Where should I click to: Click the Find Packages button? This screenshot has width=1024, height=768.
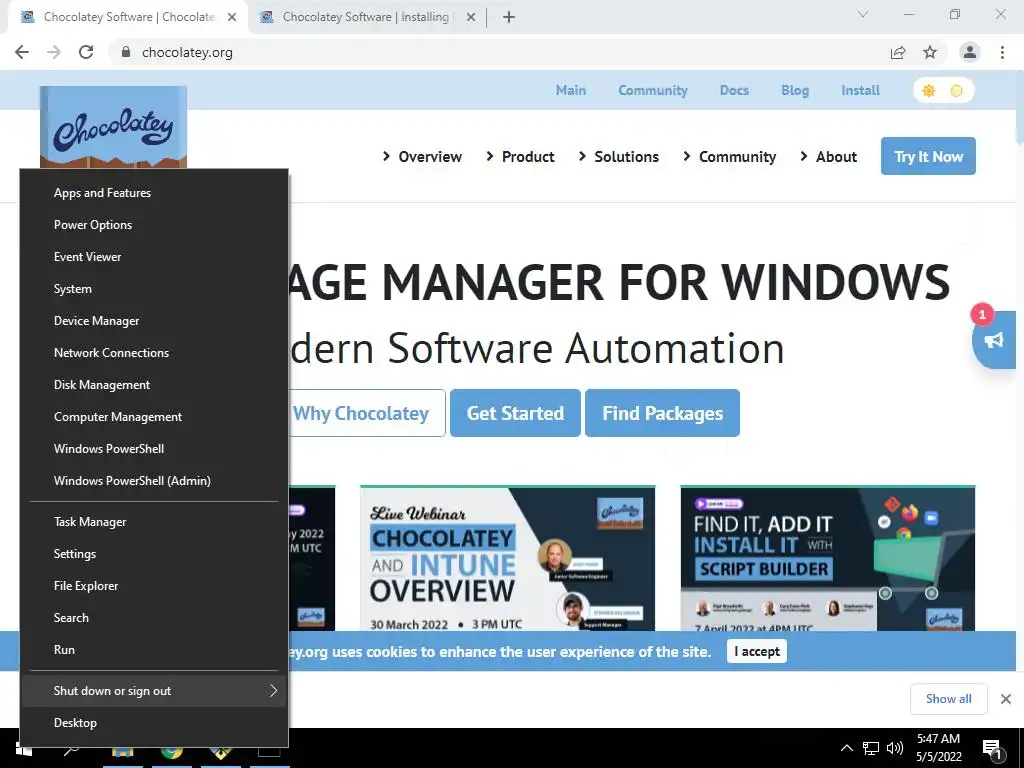(662, 413)
